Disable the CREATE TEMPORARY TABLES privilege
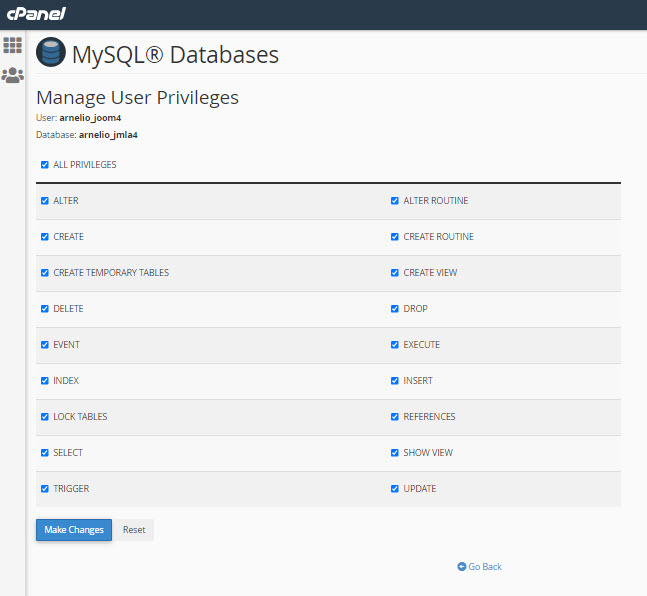This screenshot has height=596, width=647. click(44, 273)
